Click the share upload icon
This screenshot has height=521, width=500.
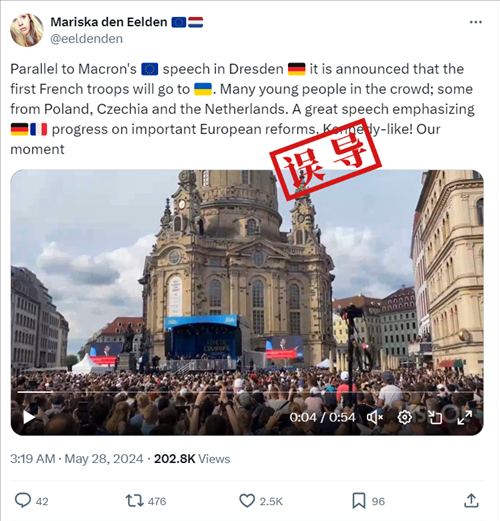(x=471, y=501)
